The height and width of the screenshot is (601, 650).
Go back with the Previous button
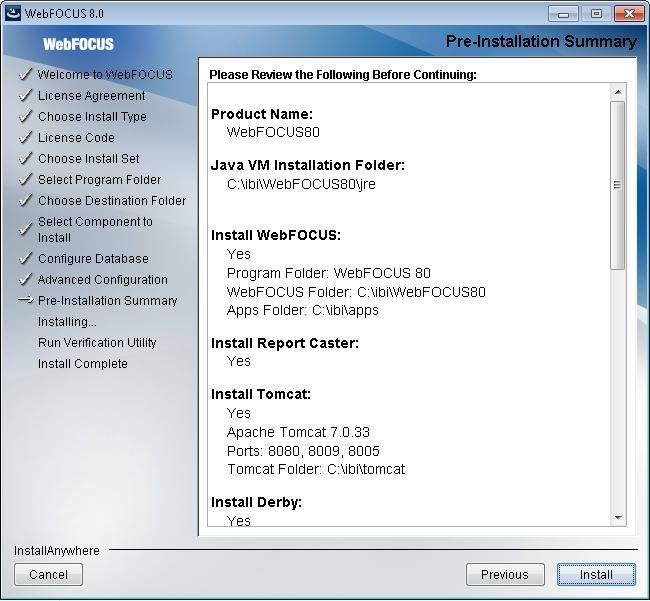pos(505,574)
